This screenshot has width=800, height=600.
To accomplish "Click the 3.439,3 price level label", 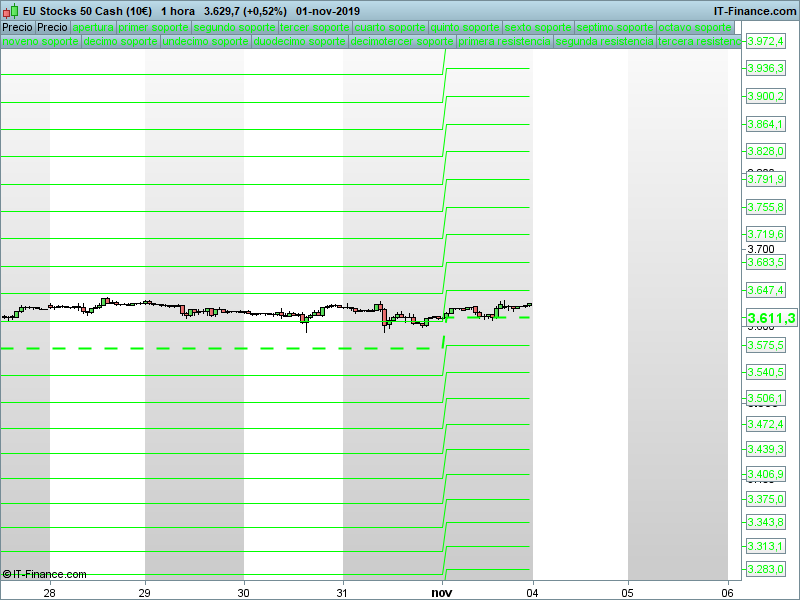I will pos(765,449).
